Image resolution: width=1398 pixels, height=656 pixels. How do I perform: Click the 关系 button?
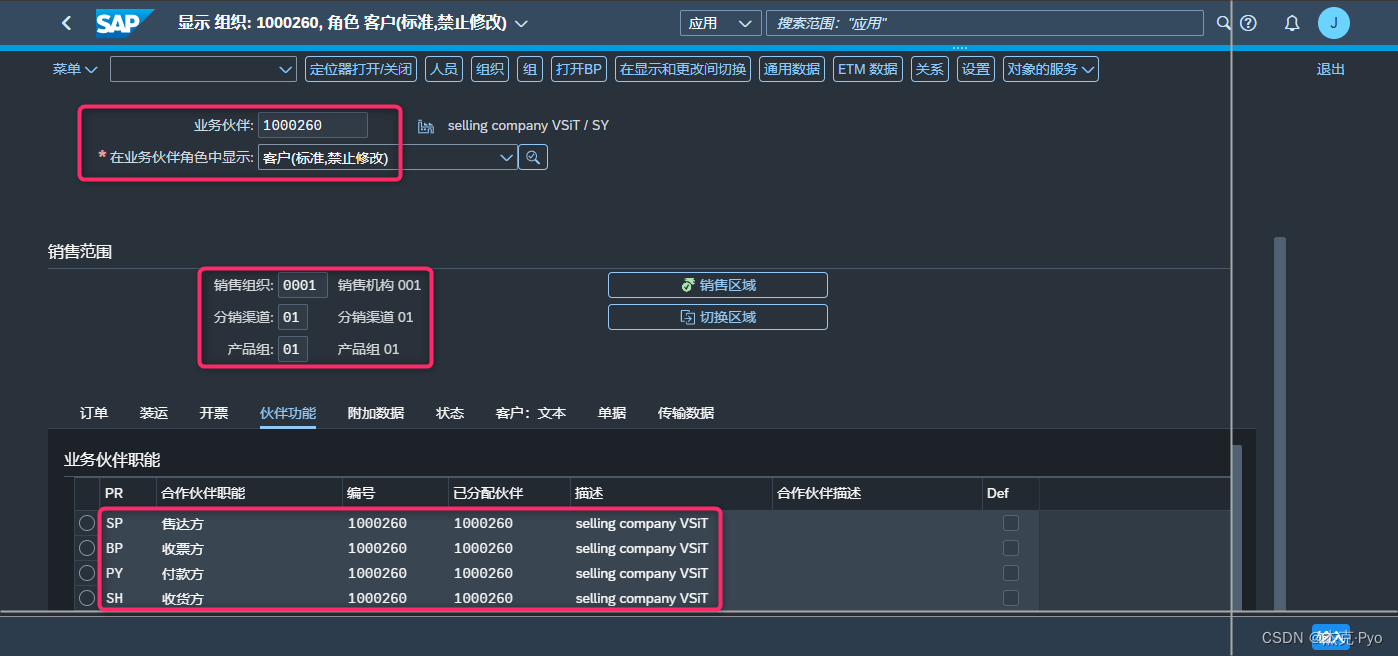pos(930,69)
